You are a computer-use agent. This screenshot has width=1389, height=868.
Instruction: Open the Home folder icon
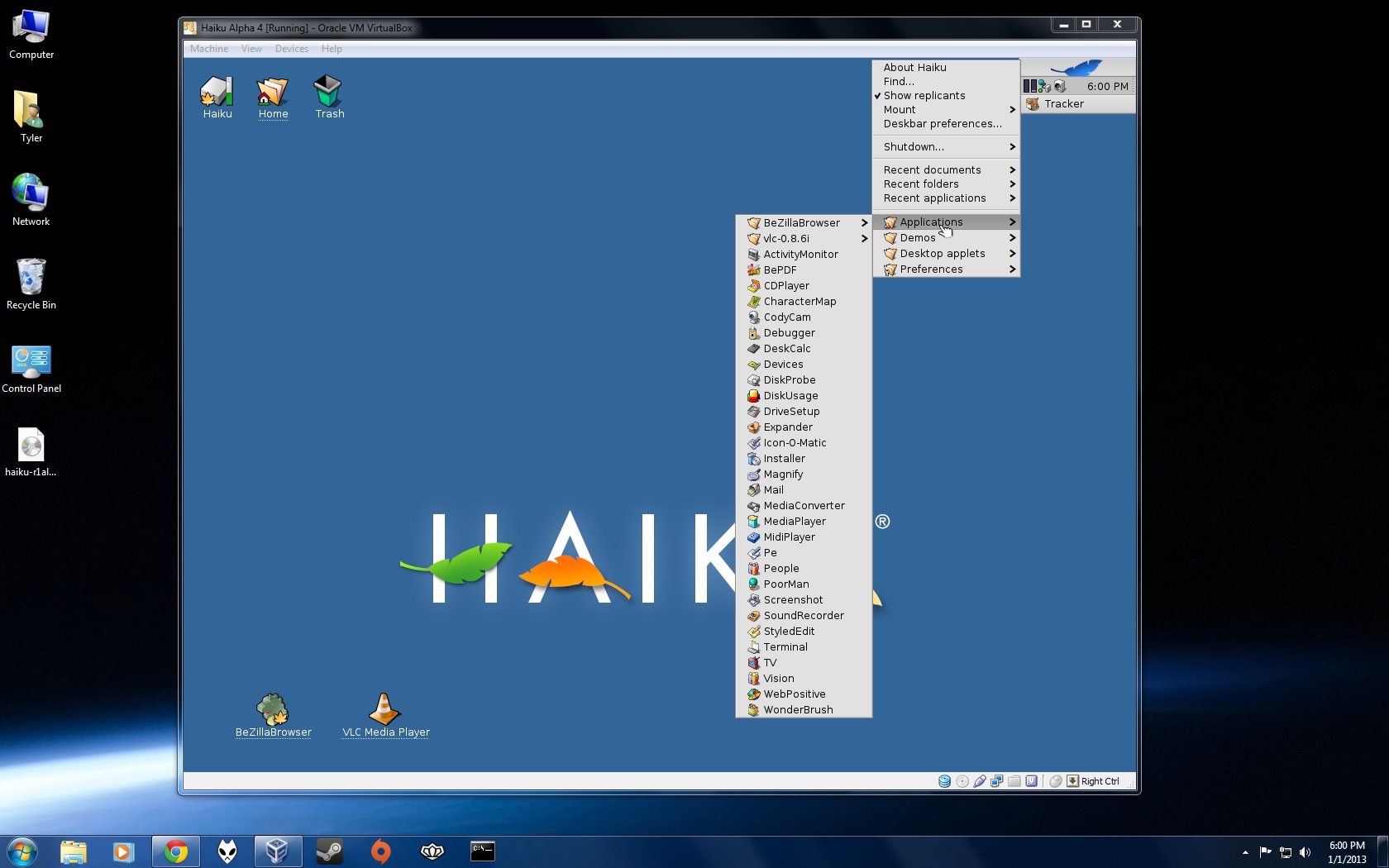click(x=272, y=93)
